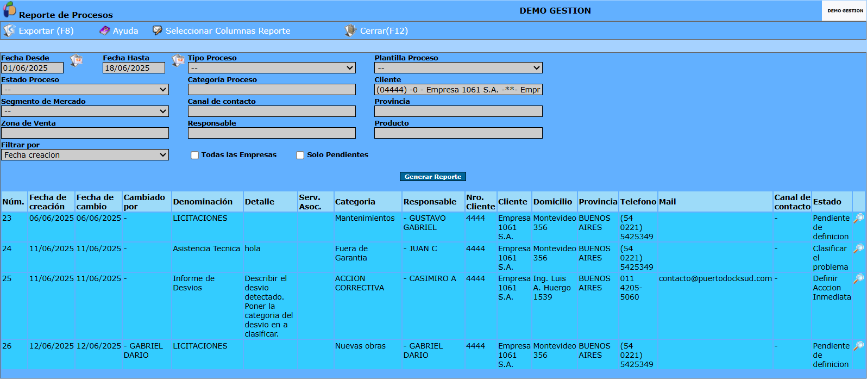
Task: Open Ayuda help book icon
Action: point(105,31)
